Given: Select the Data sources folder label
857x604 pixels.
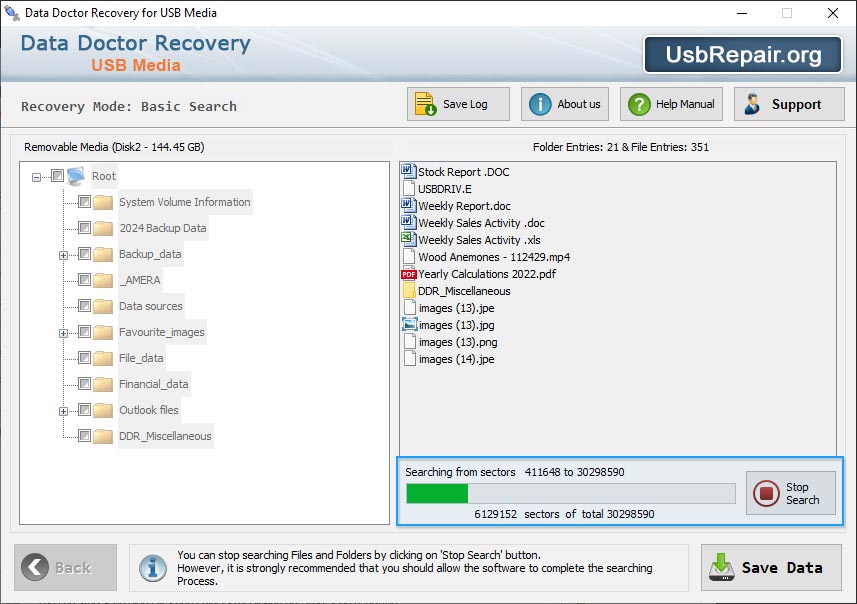Looking at the screenshot, I should (151, 306).
